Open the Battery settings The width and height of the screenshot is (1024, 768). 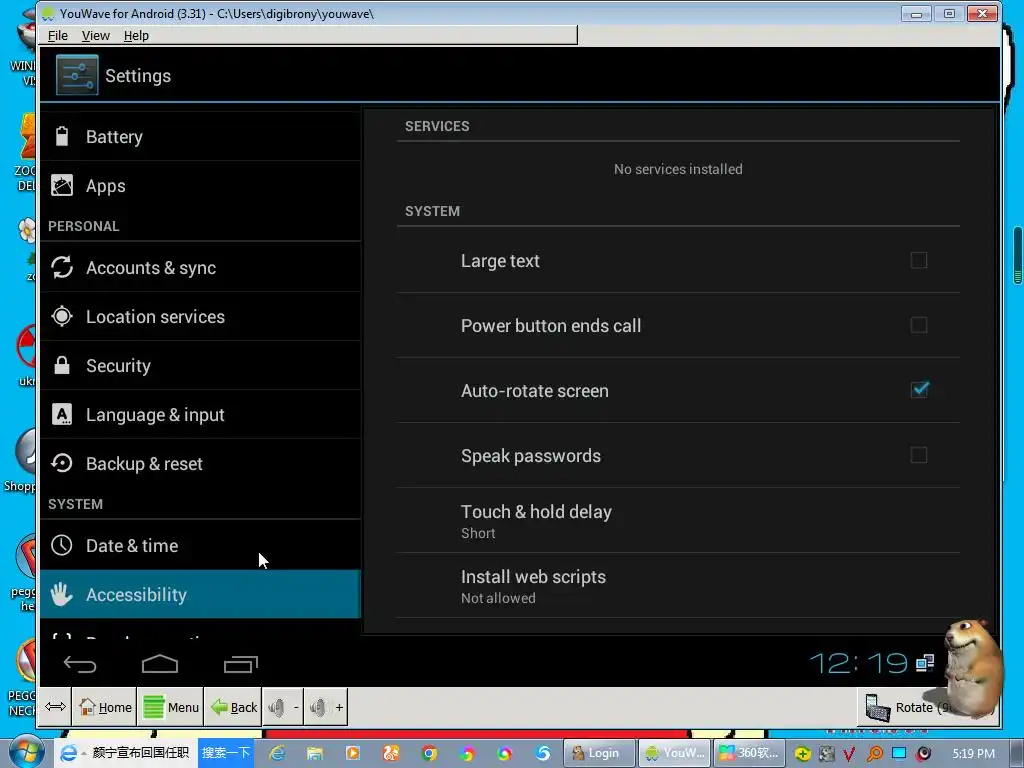coord(200,136)
